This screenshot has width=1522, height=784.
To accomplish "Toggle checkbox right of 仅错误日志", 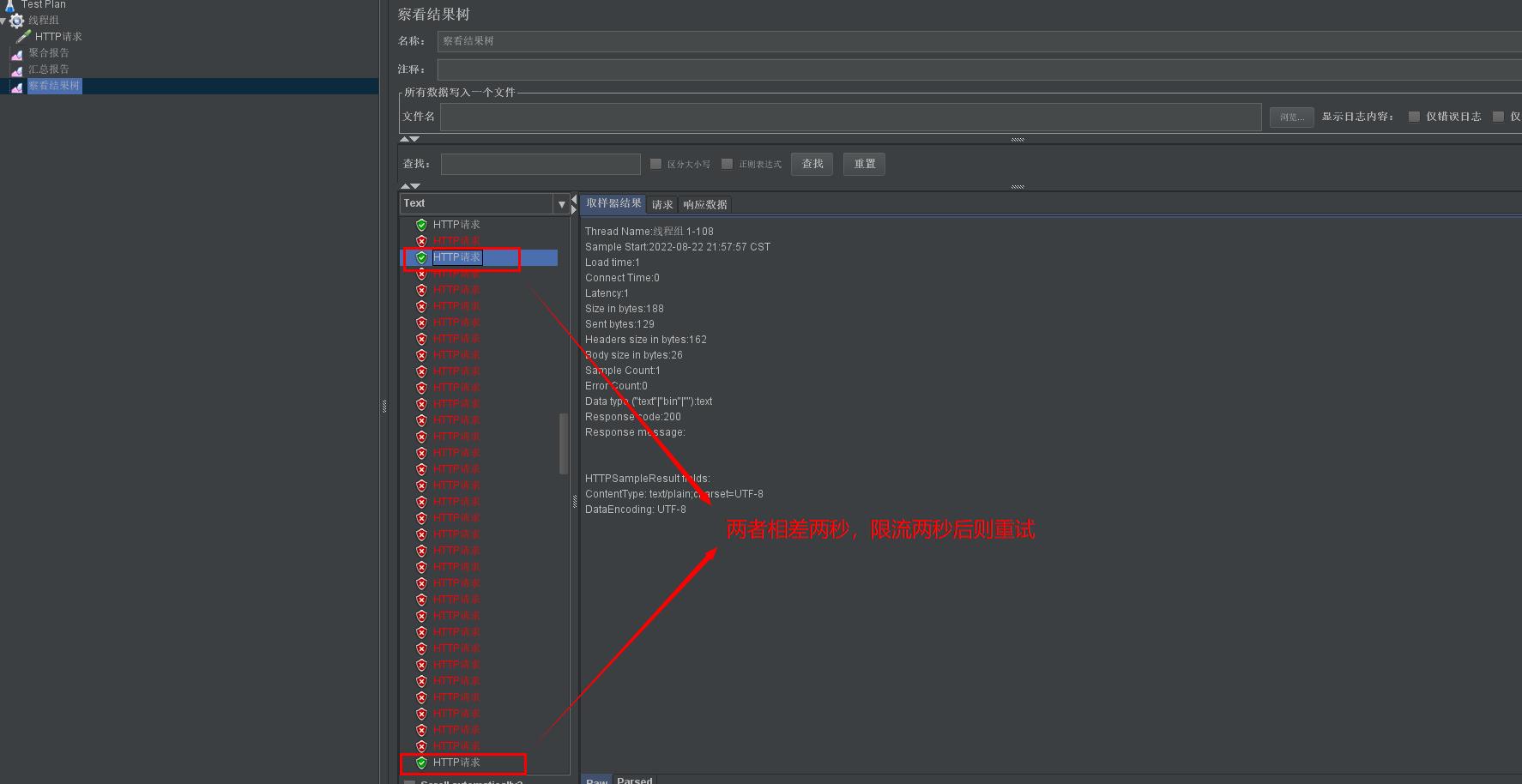I will click(1498, 117).
